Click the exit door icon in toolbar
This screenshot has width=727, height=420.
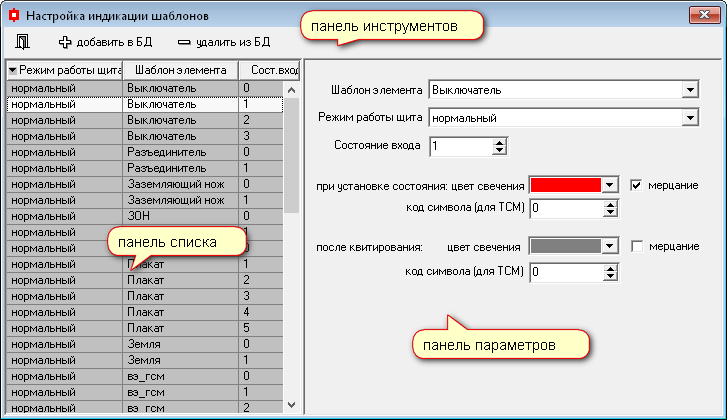pyautogui.click(x=23, y=43)
